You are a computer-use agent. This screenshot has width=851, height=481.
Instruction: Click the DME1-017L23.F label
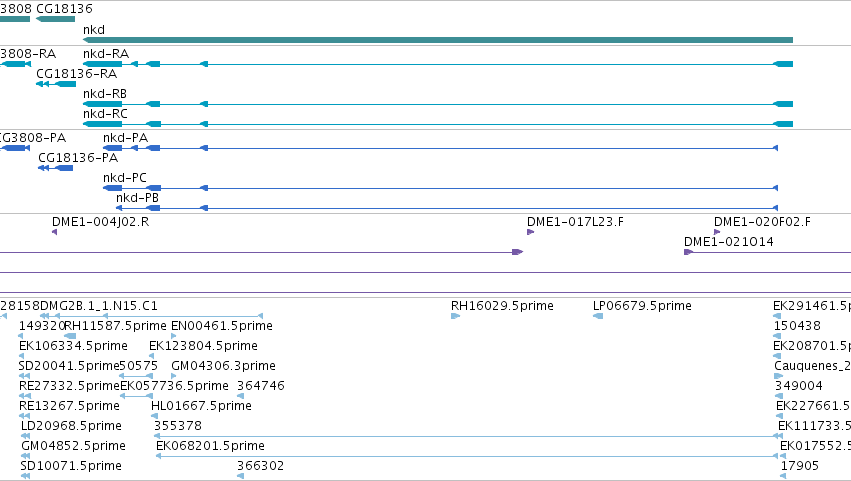575,222
